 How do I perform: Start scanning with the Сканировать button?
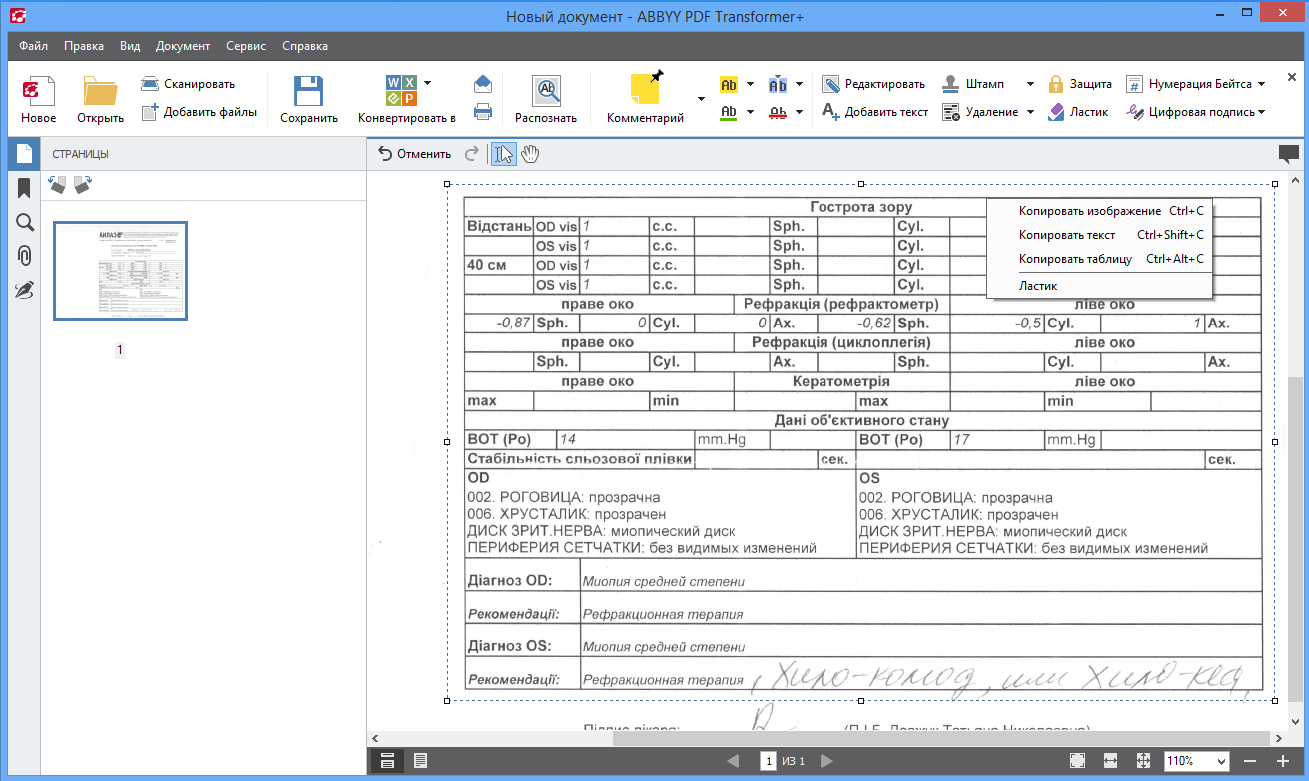pyautogui.click(x=188, y=84)
